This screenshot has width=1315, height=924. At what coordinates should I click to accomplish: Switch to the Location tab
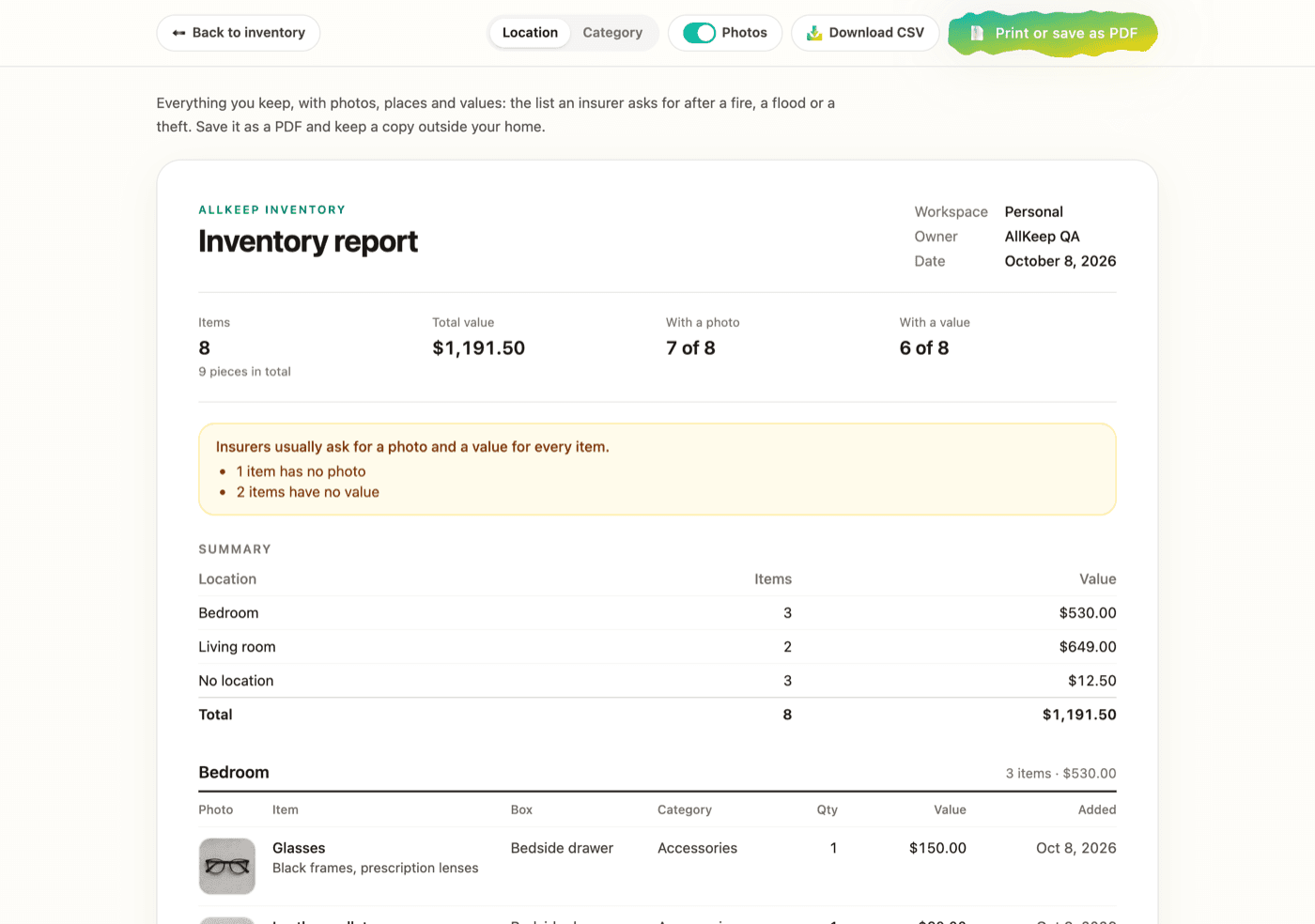(530, 33)
